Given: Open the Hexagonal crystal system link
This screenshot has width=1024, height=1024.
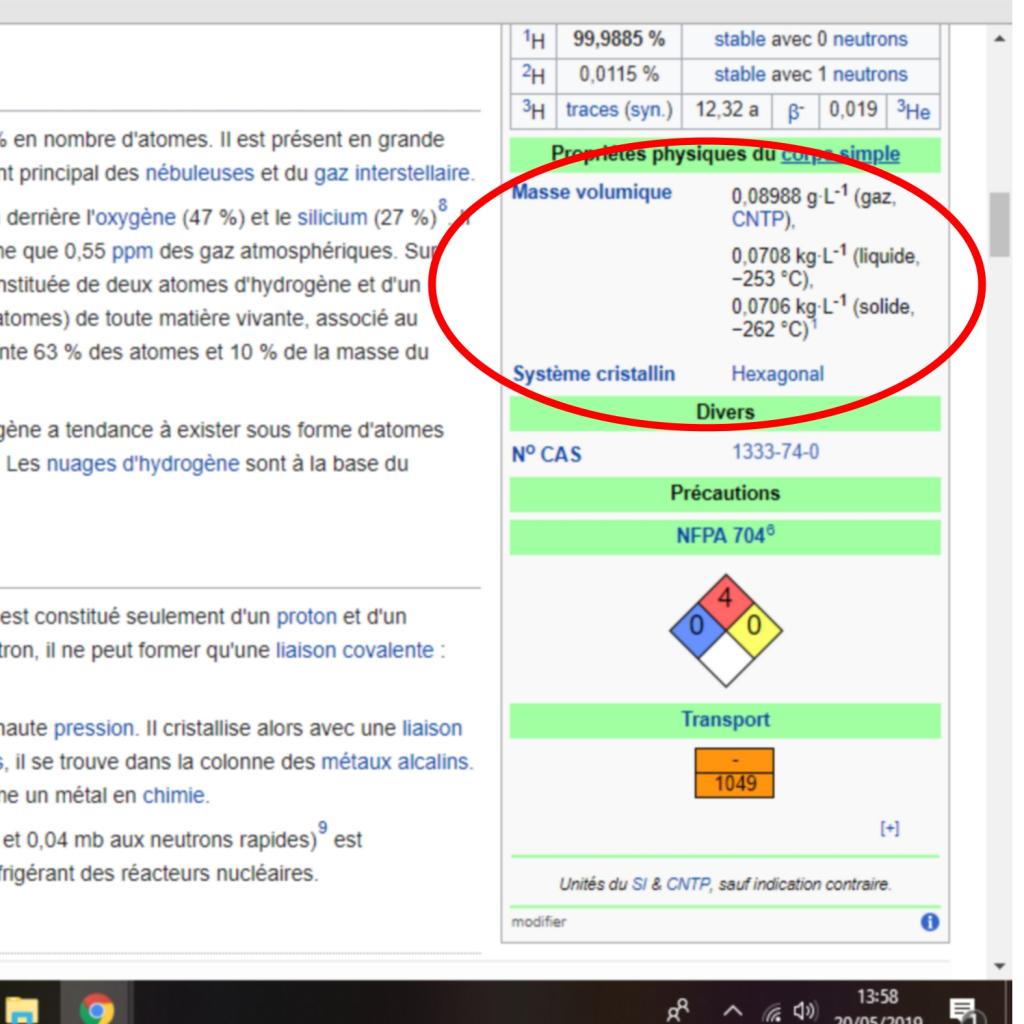Looking at the screenshot, I should pos(777,374).
